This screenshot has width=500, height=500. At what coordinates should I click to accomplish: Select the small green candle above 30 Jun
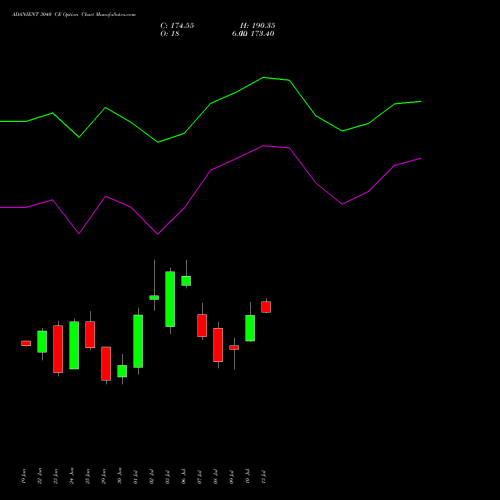pos(122,371)
